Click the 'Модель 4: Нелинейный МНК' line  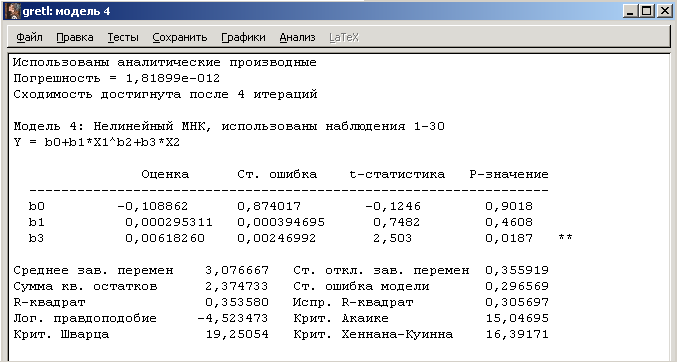(228, 126)
